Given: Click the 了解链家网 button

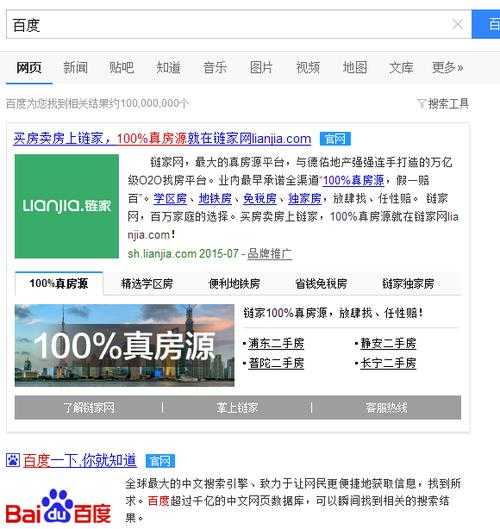Looking at the screenshot, I should tap(89, 408).
